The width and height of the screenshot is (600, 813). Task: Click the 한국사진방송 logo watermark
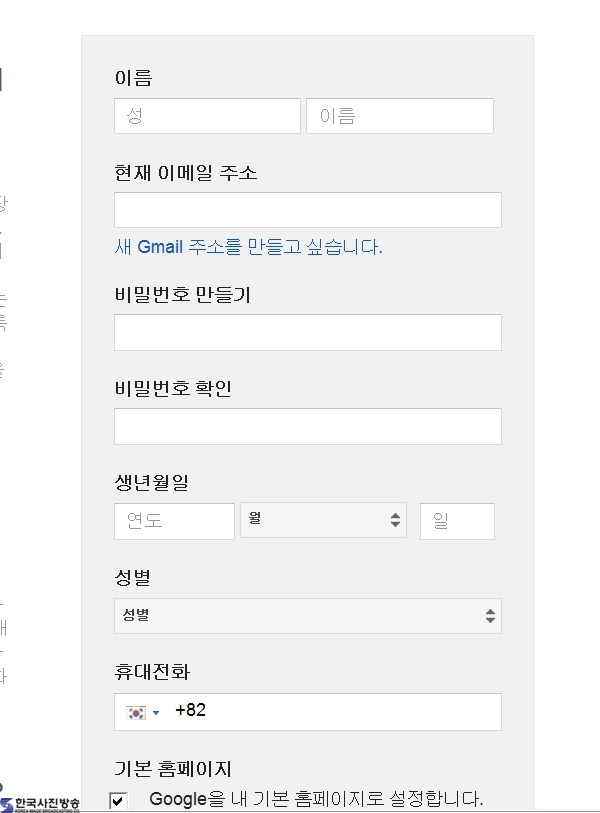40,804
